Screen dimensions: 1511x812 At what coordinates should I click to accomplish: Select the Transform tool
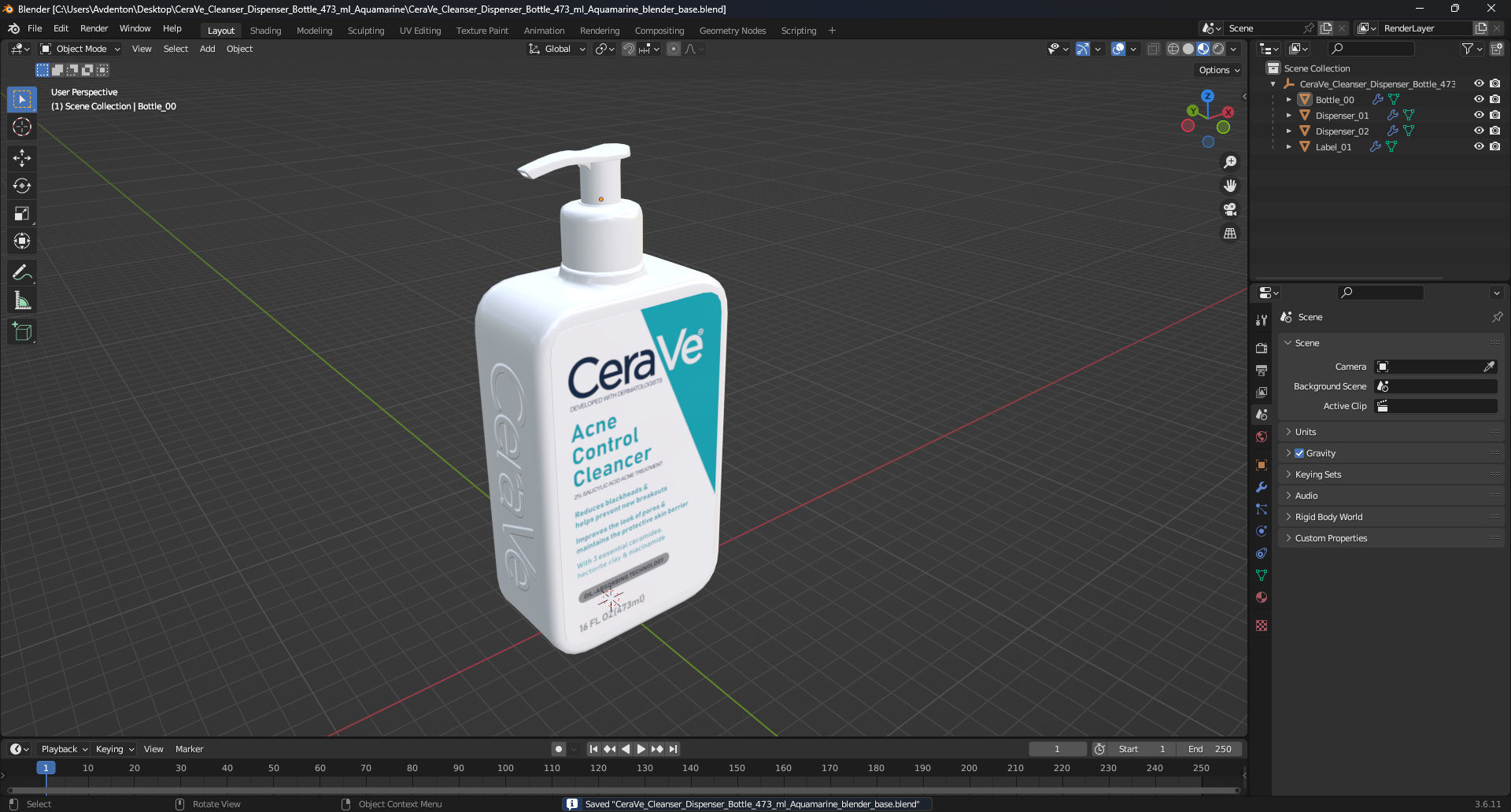tap(22, 241)
